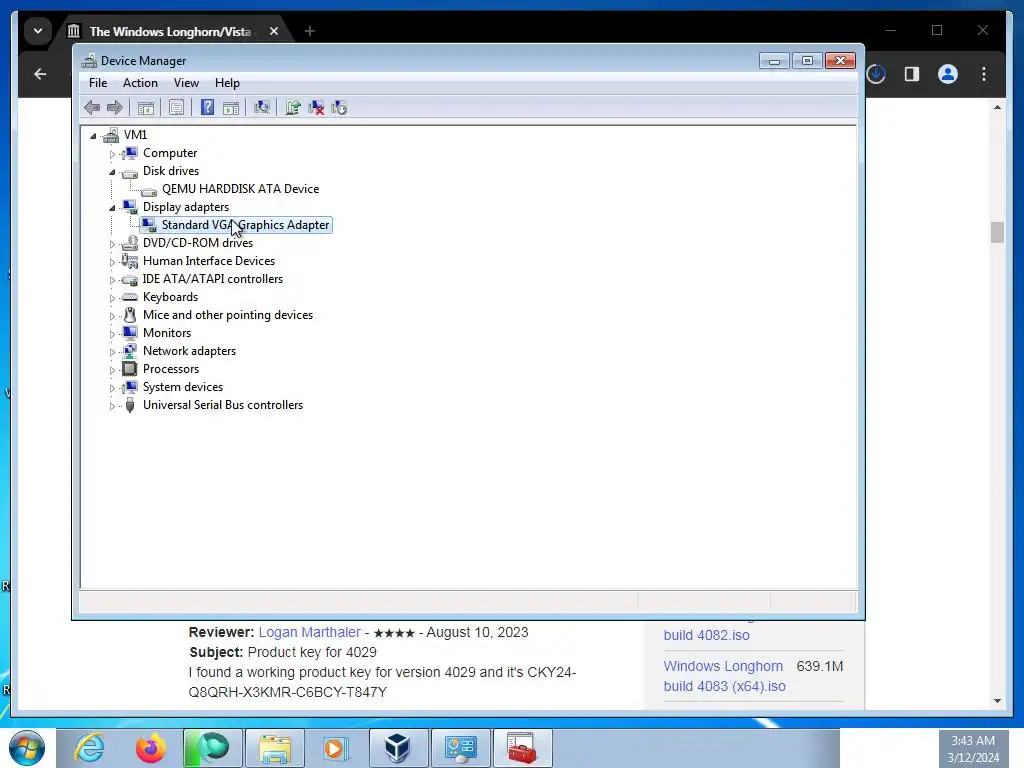Viewport: 1024px width, 768px height.
Task: Select the VM1 computer node label
Action: pos(135,135)
